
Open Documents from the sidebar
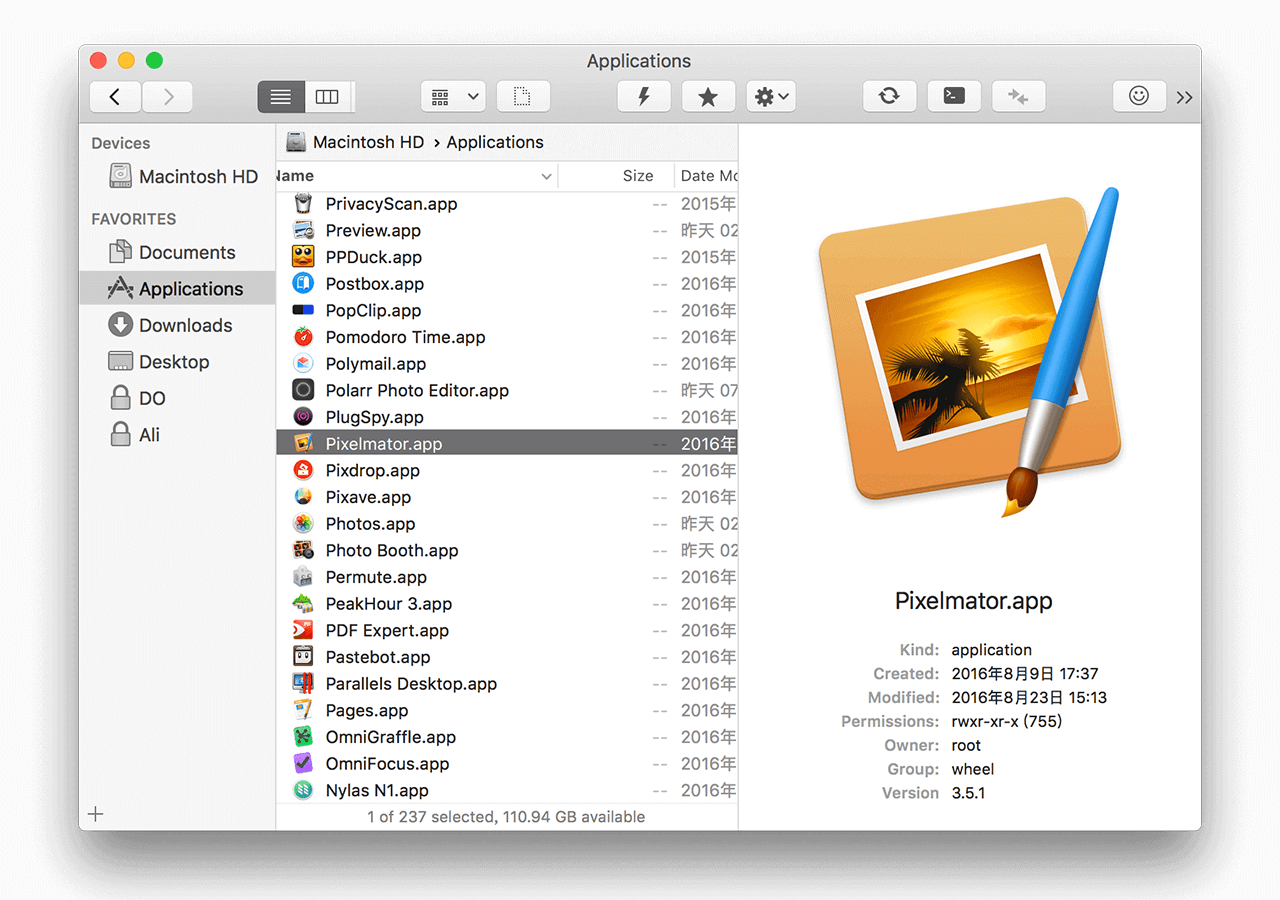click(x=187, y=252)
